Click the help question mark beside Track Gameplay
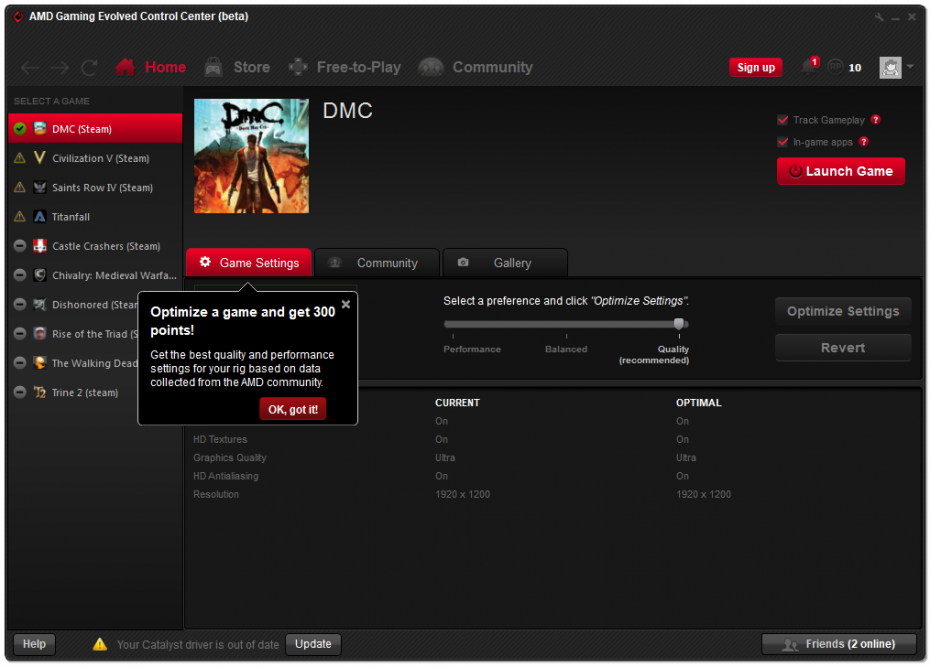This screenshot has width=930, height=667. coord(876,120)
